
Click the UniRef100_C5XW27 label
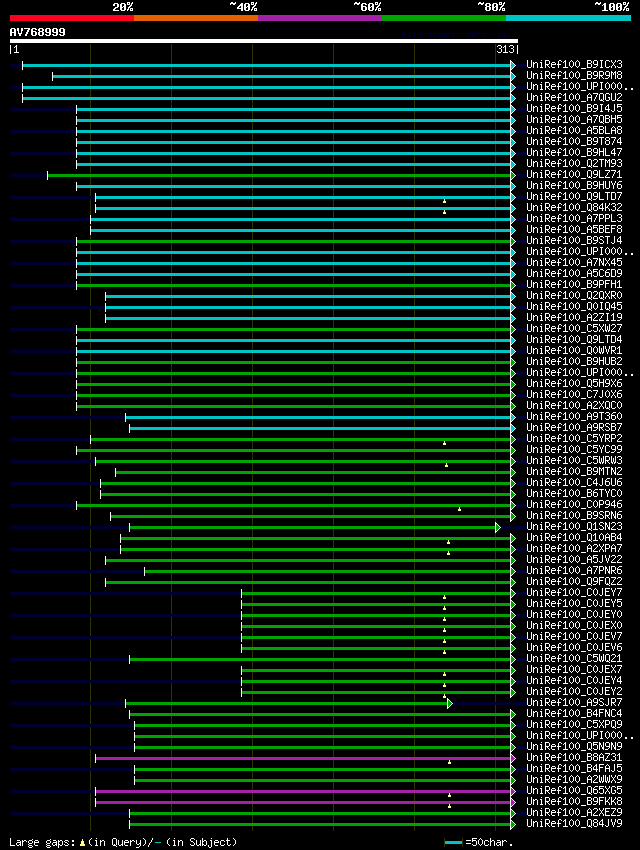coord(574,329)
